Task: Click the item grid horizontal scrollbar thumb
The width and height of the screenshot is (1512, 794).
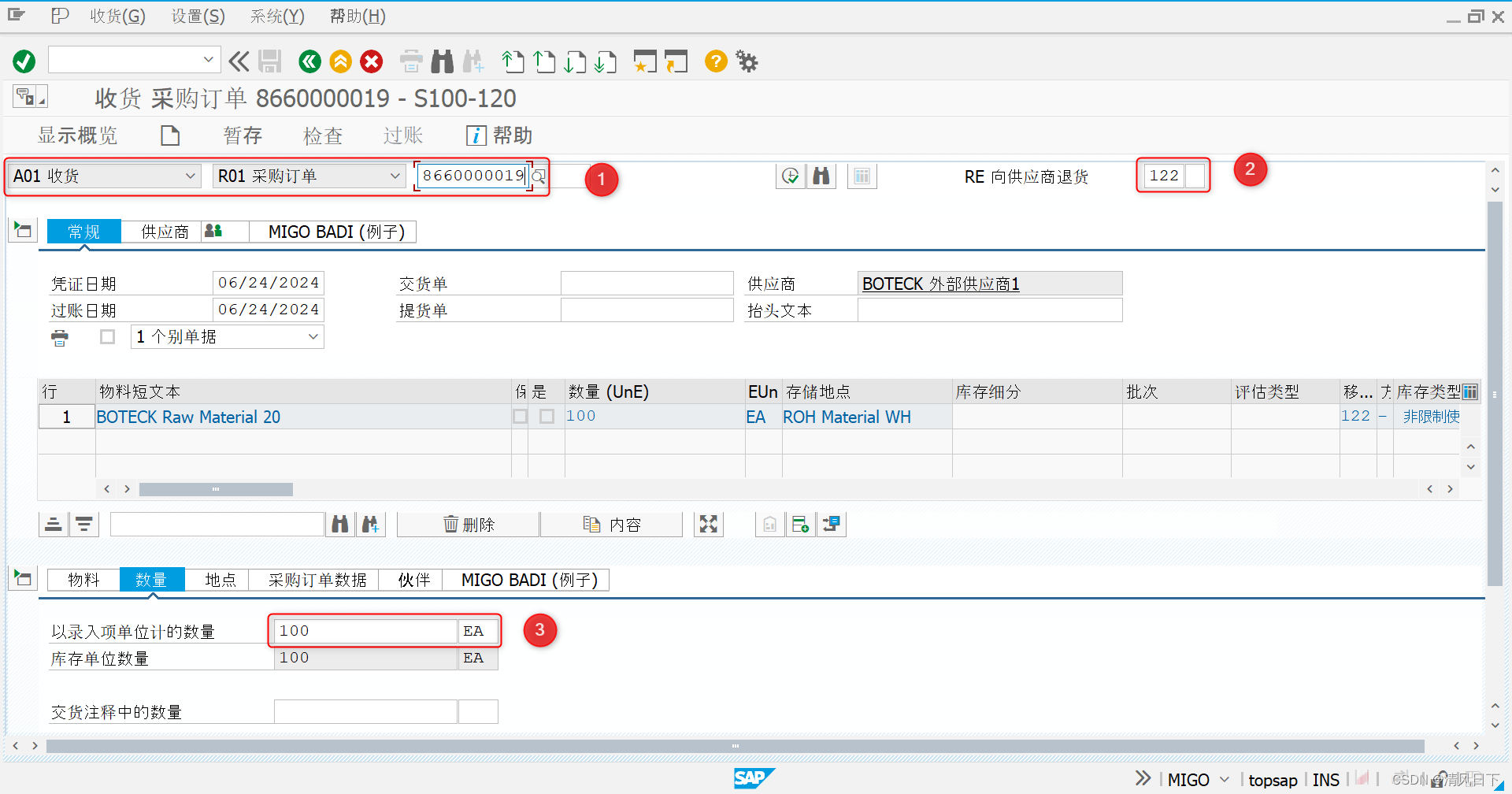Action: 216,489
